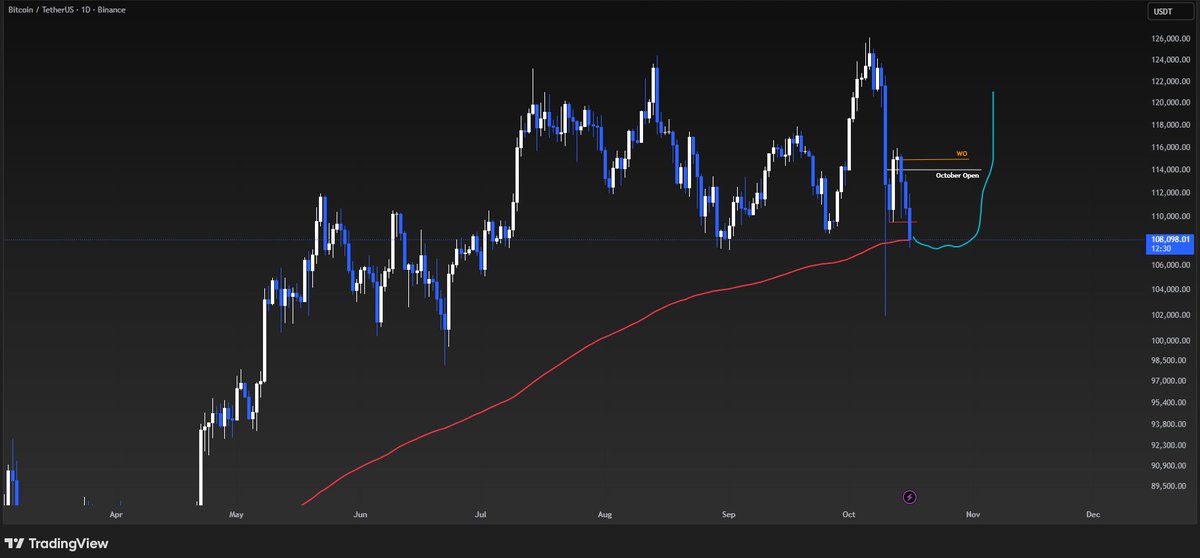The image size is (1200, 558).
Task: Click the Oct label on time axis
Action: pos(849,515)
